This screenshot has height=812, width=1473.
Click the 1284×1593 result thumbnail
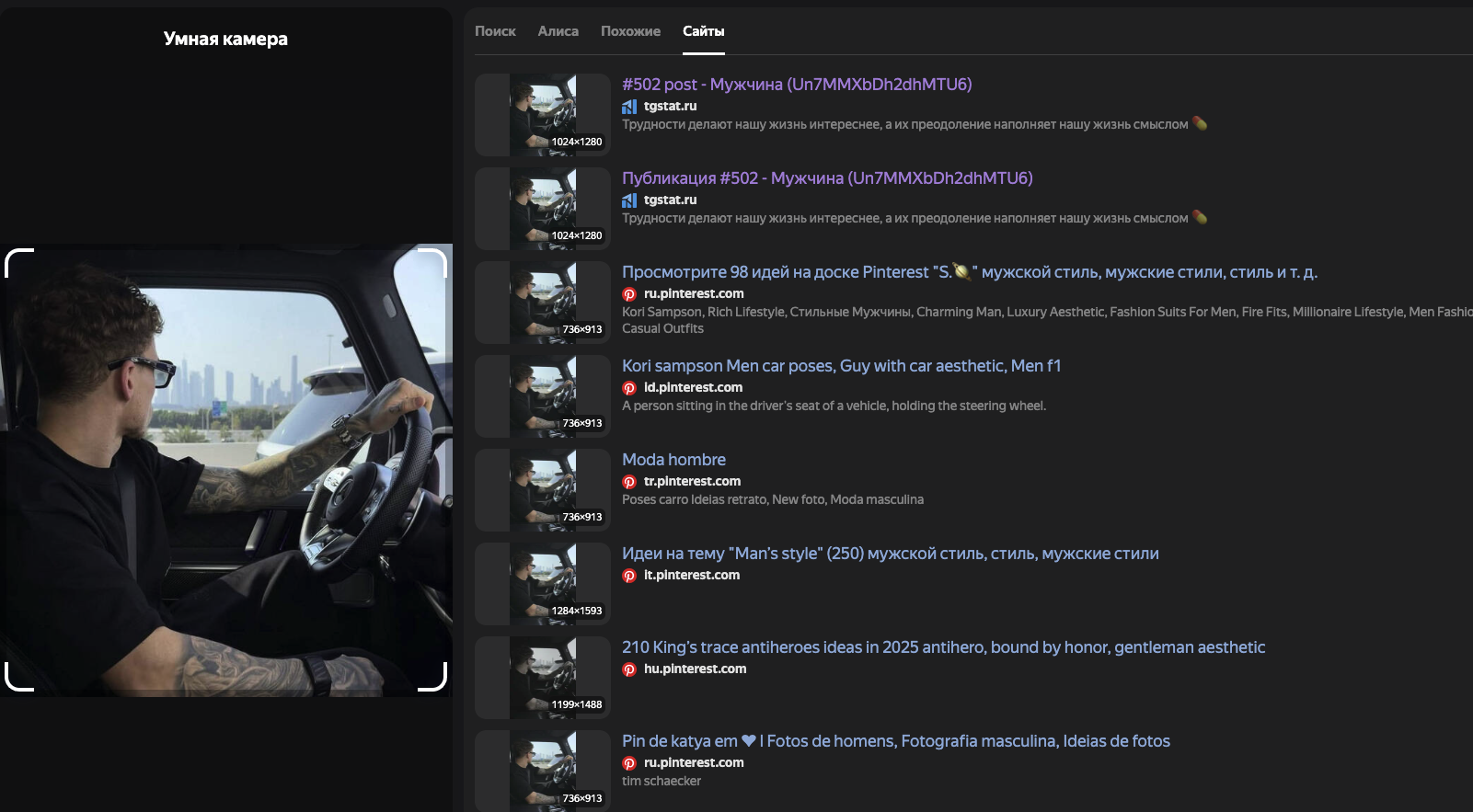click(x=543, y=584)
